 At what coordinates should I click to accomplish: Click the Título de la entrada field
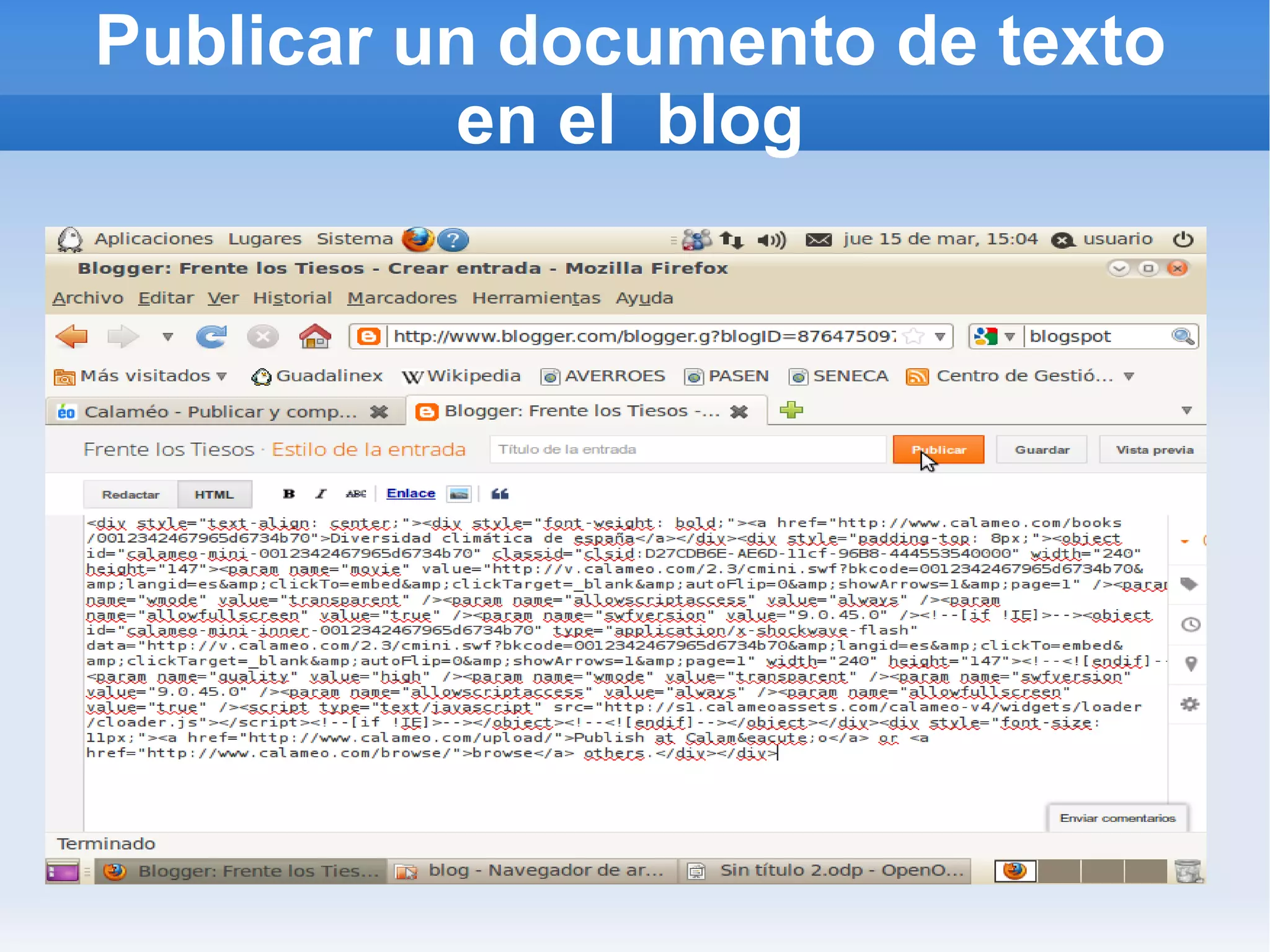(688, 450)
